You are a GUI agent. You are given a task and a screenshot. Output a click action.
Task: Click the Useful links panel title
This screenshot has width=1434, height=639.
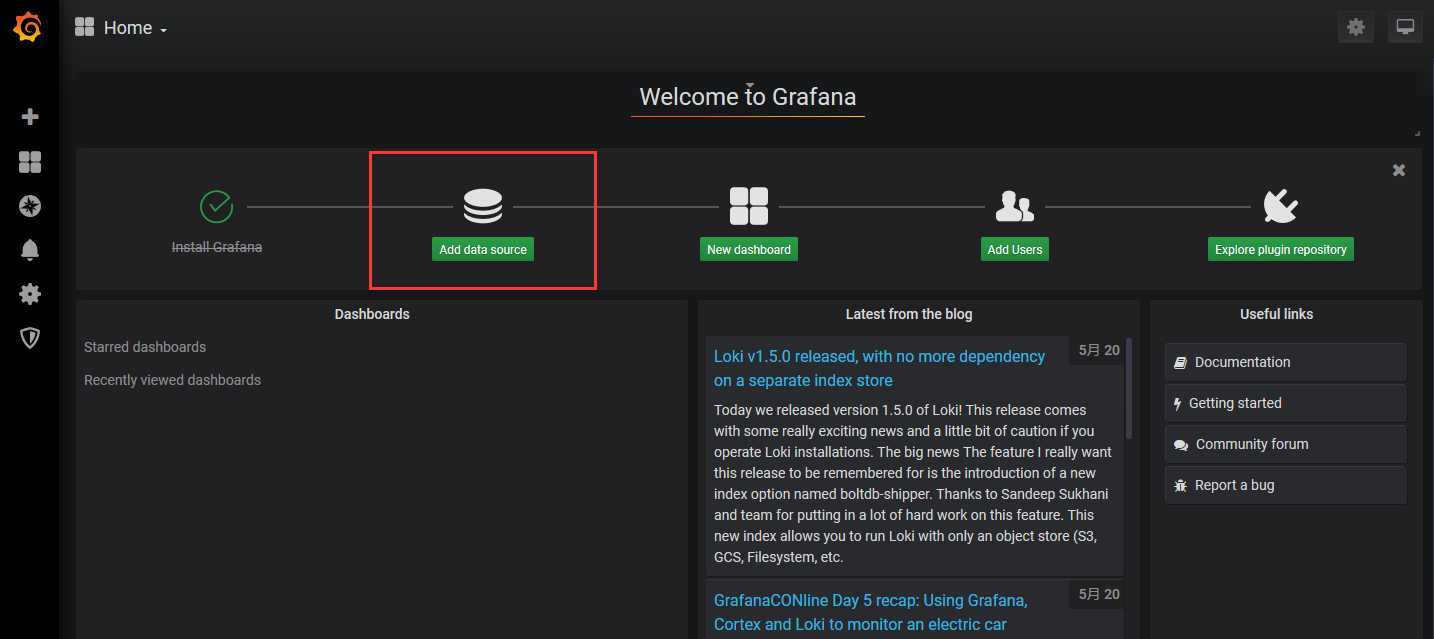click(1277, 314)
